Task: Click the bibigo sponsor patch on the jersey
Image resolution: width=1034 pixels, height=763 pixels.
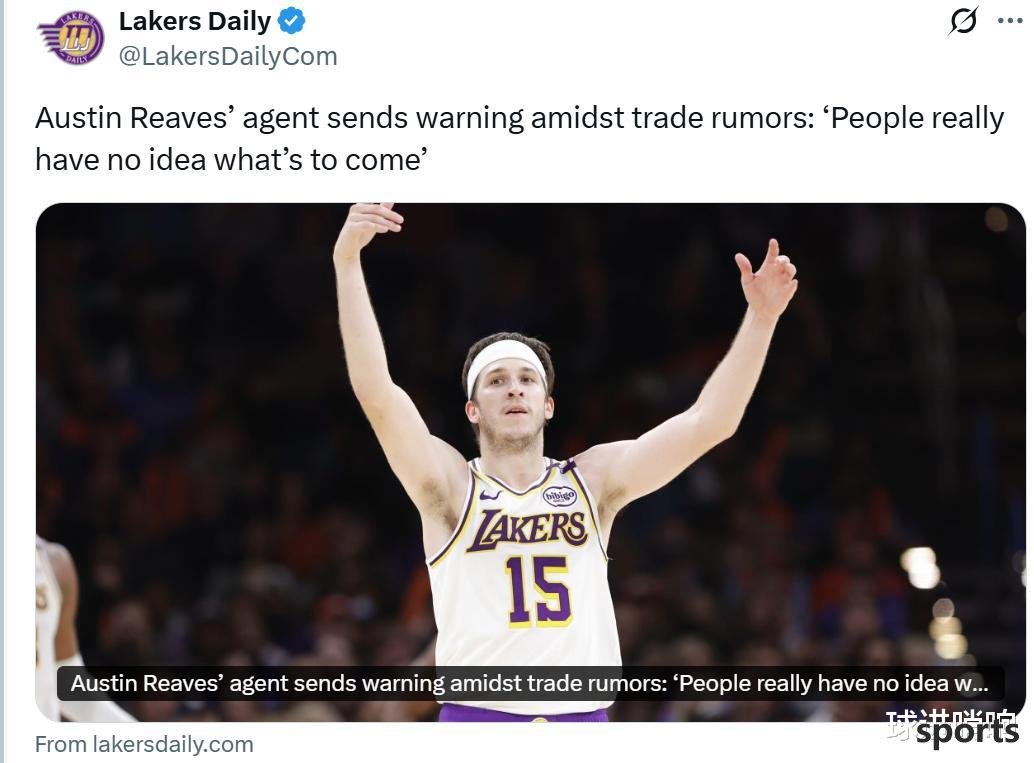Action: coord(559,495)
